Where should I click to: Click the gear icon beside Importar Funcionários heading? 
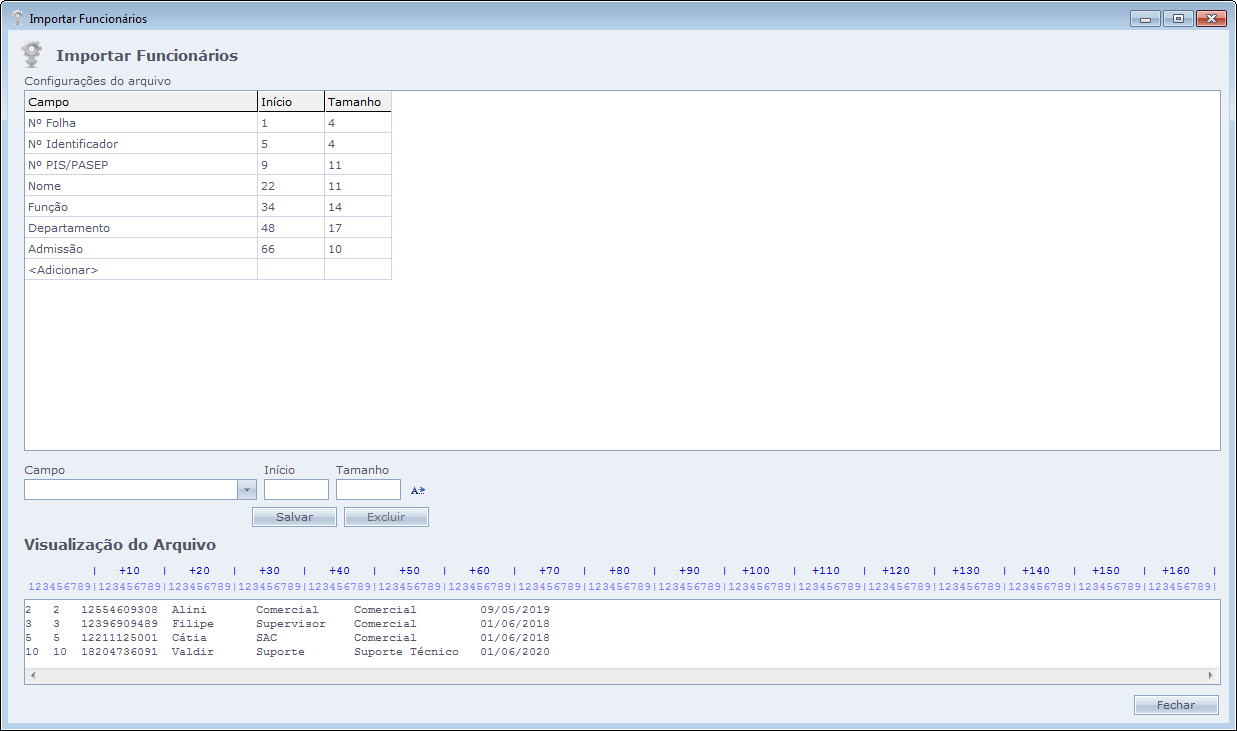[x=34, y=54]
